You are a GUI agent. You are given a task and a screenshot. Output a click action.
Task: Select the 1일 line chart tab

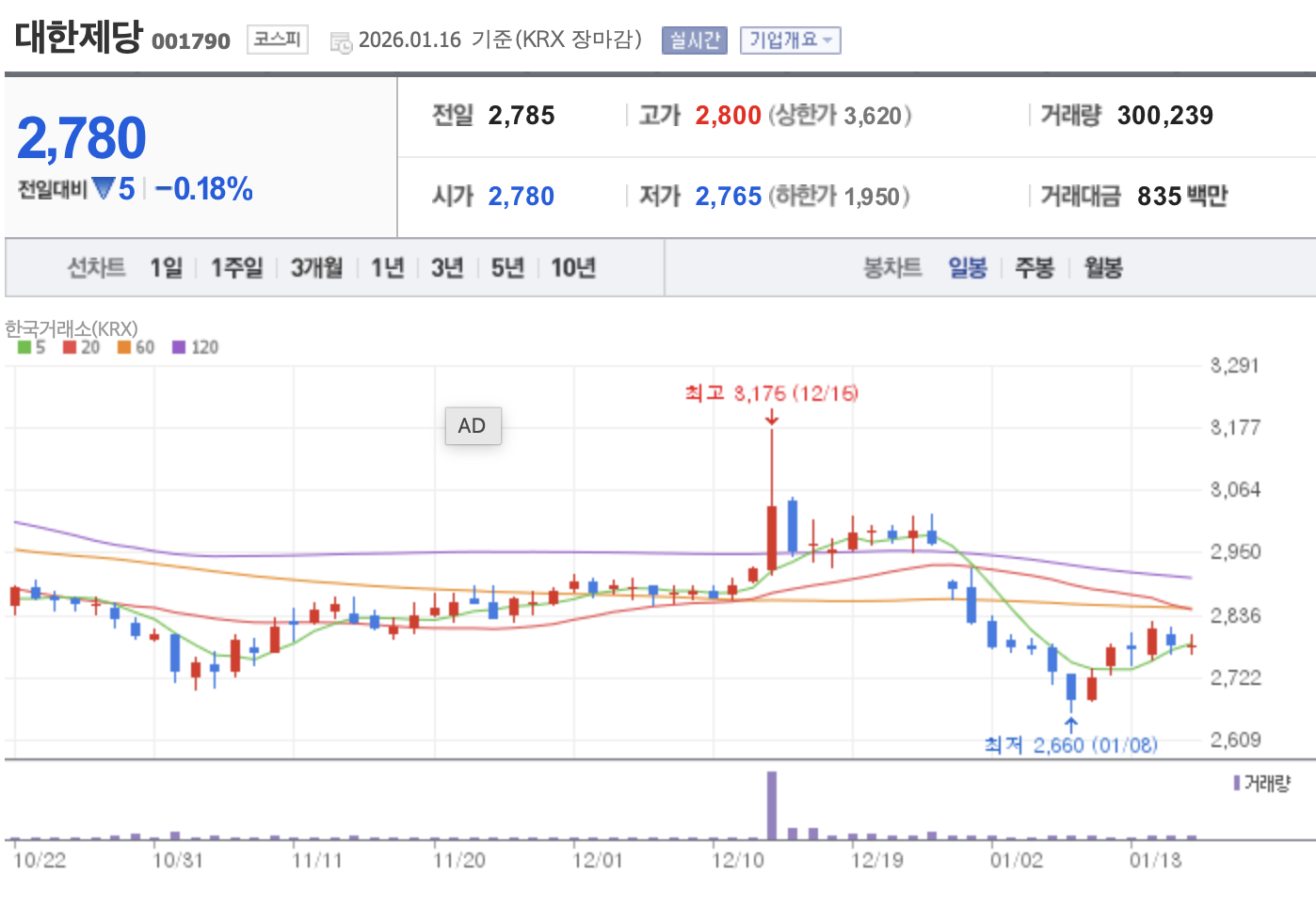(x=167, y=268)
